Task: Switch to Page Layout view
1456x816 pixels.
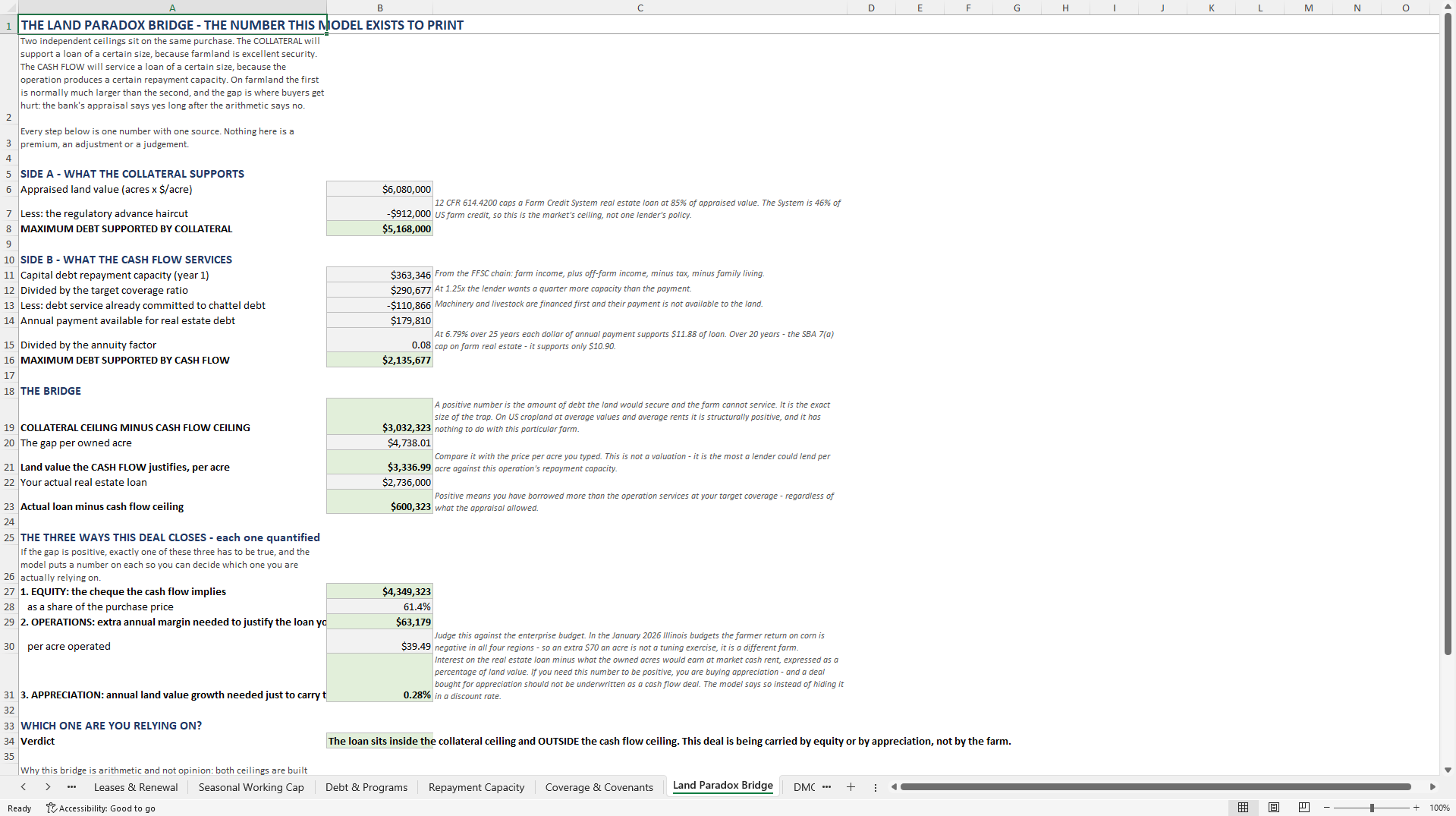Action: (1274, 808)
